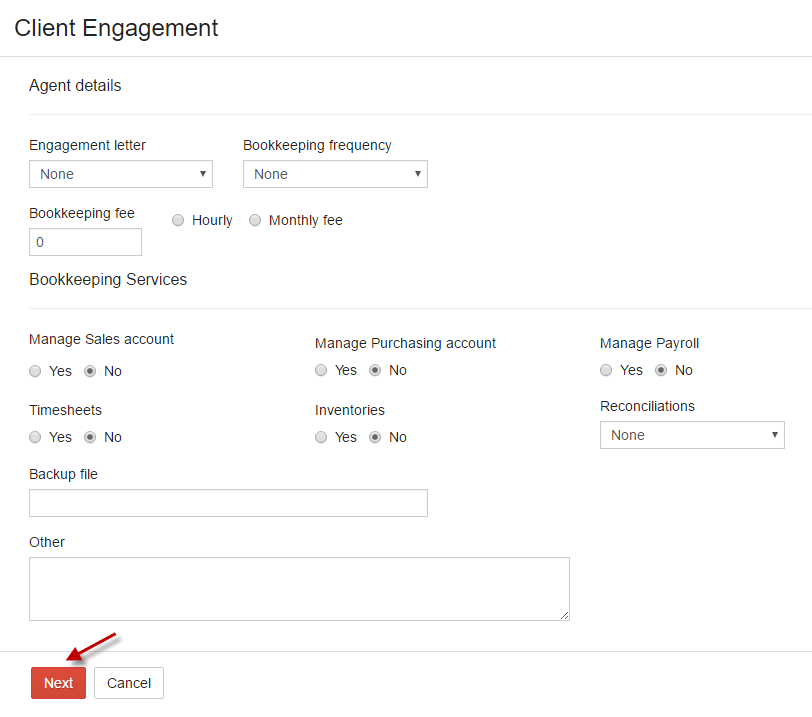This screenshot has height=717, width=812.
Task: Enable Yes for Manage Purchasing account
Action: (321, 370)
